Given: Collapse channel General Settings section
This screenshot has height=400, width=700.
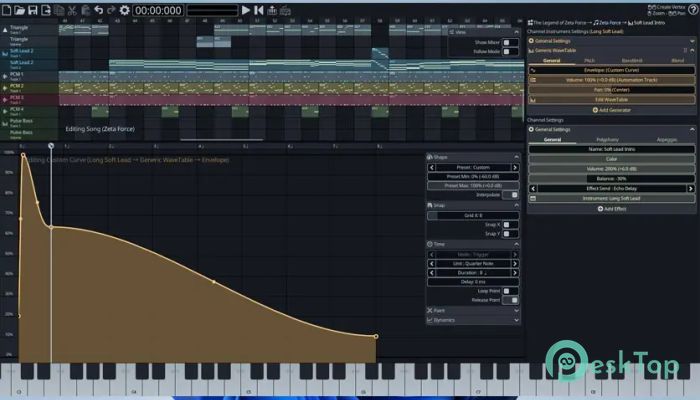Looking at the screenshot, I should pyautogui.click(x=692, y=129).
